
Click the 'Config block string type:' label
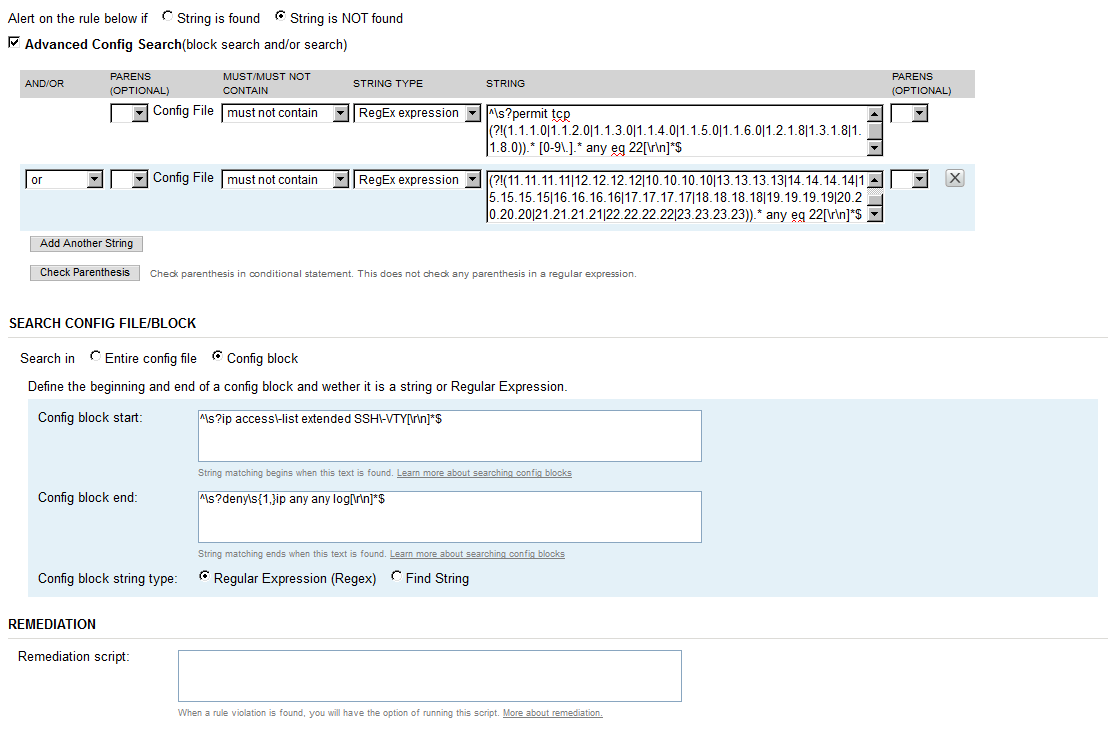(108, 579)
